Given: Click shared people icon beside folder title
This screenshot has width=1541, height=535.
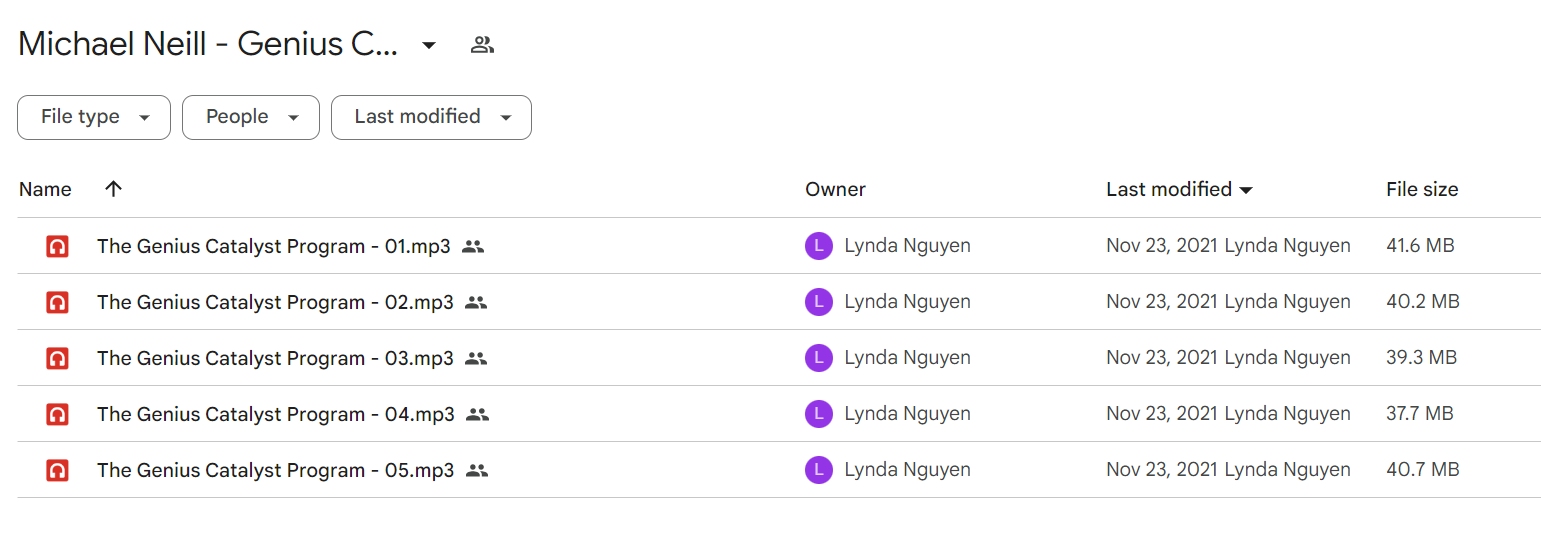Looking at the screenshot, I should (483, 44).
